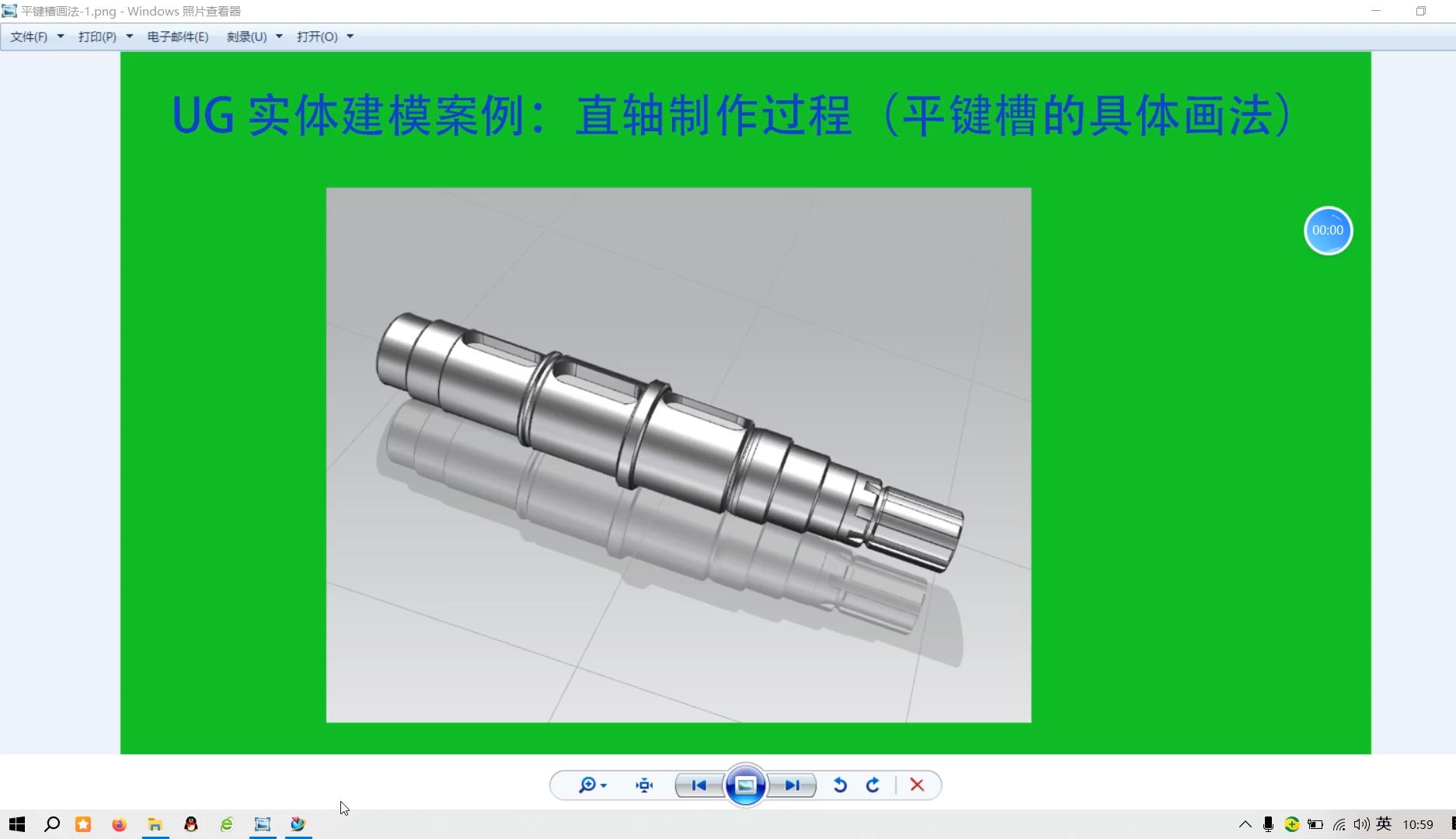The image size is (1456, 839).
Task: Go to the previous photo
Action: click(x=698, y=785)
